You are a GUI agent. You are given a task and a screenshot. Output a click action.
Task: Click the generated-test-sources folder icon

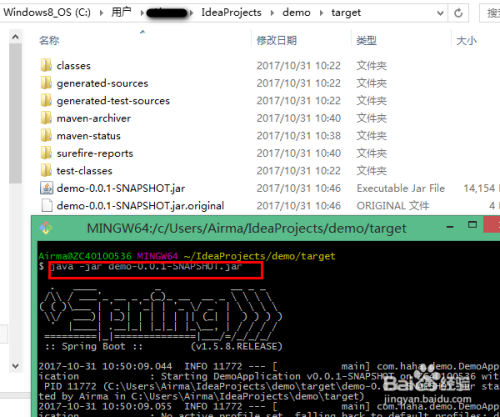click(x=46, y=100)
